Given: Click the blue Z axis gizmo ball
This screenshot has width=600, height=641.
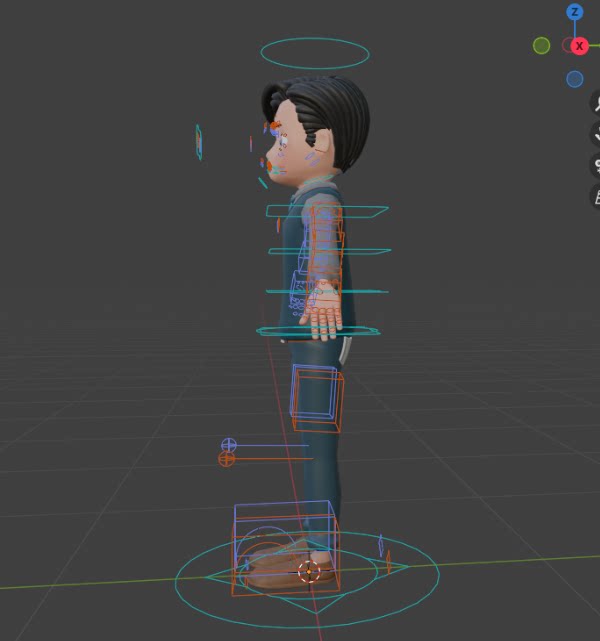Looking at the screenshot, I should (x=575, y=12).
